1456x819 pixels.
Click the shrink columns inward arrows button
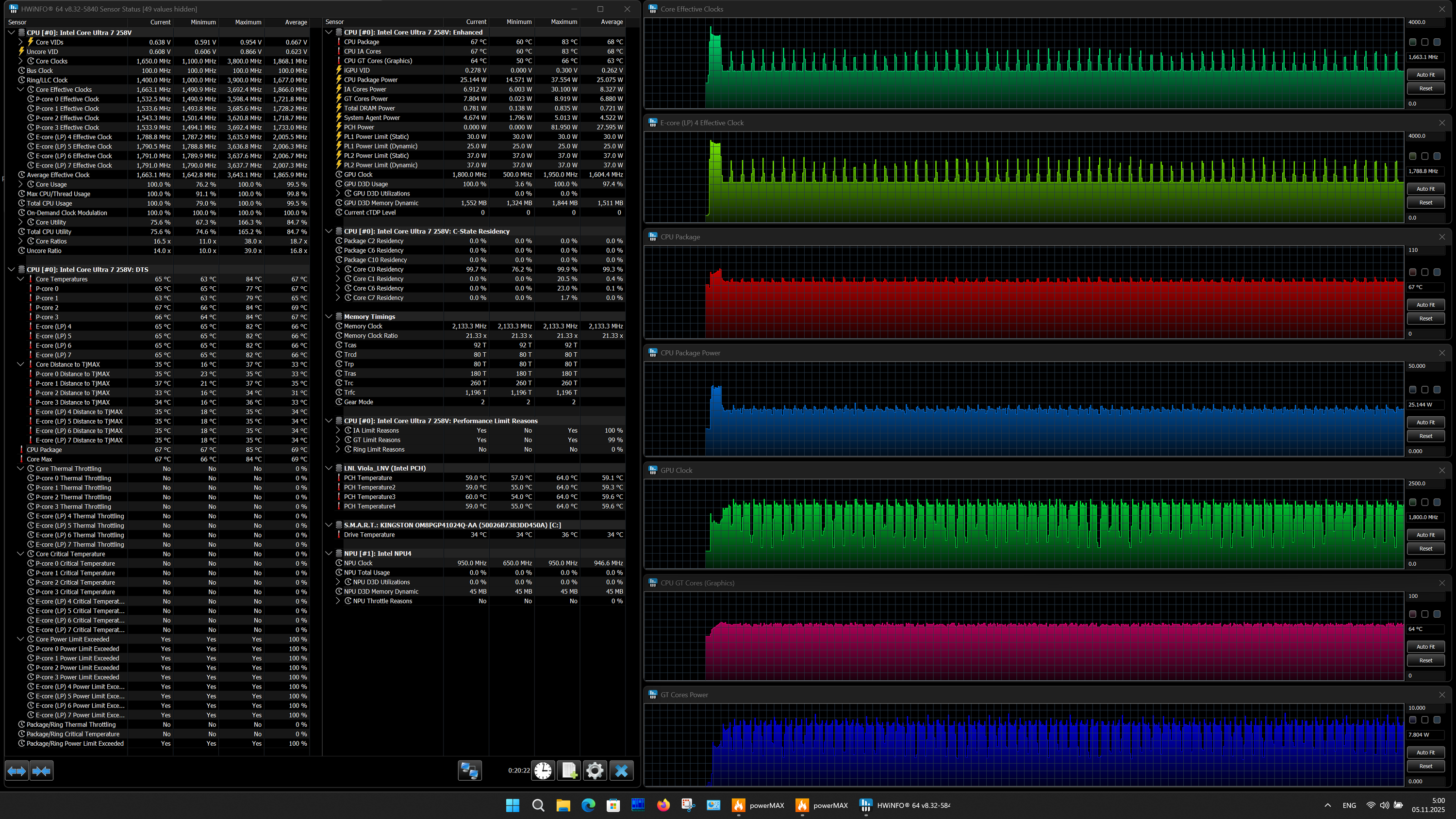coord(41,771)
